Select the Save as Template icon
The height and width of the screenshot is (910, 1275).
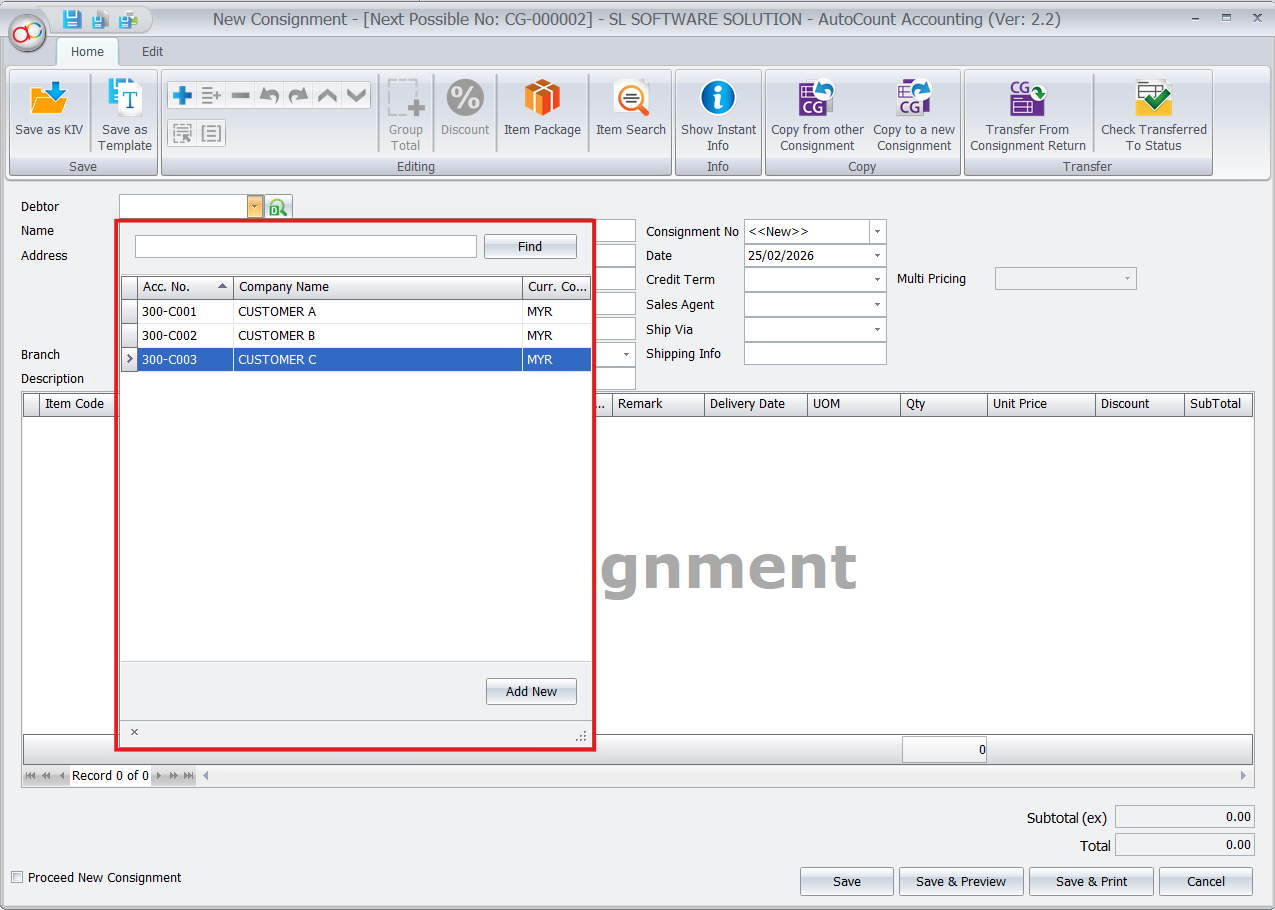tap(123, 110)
